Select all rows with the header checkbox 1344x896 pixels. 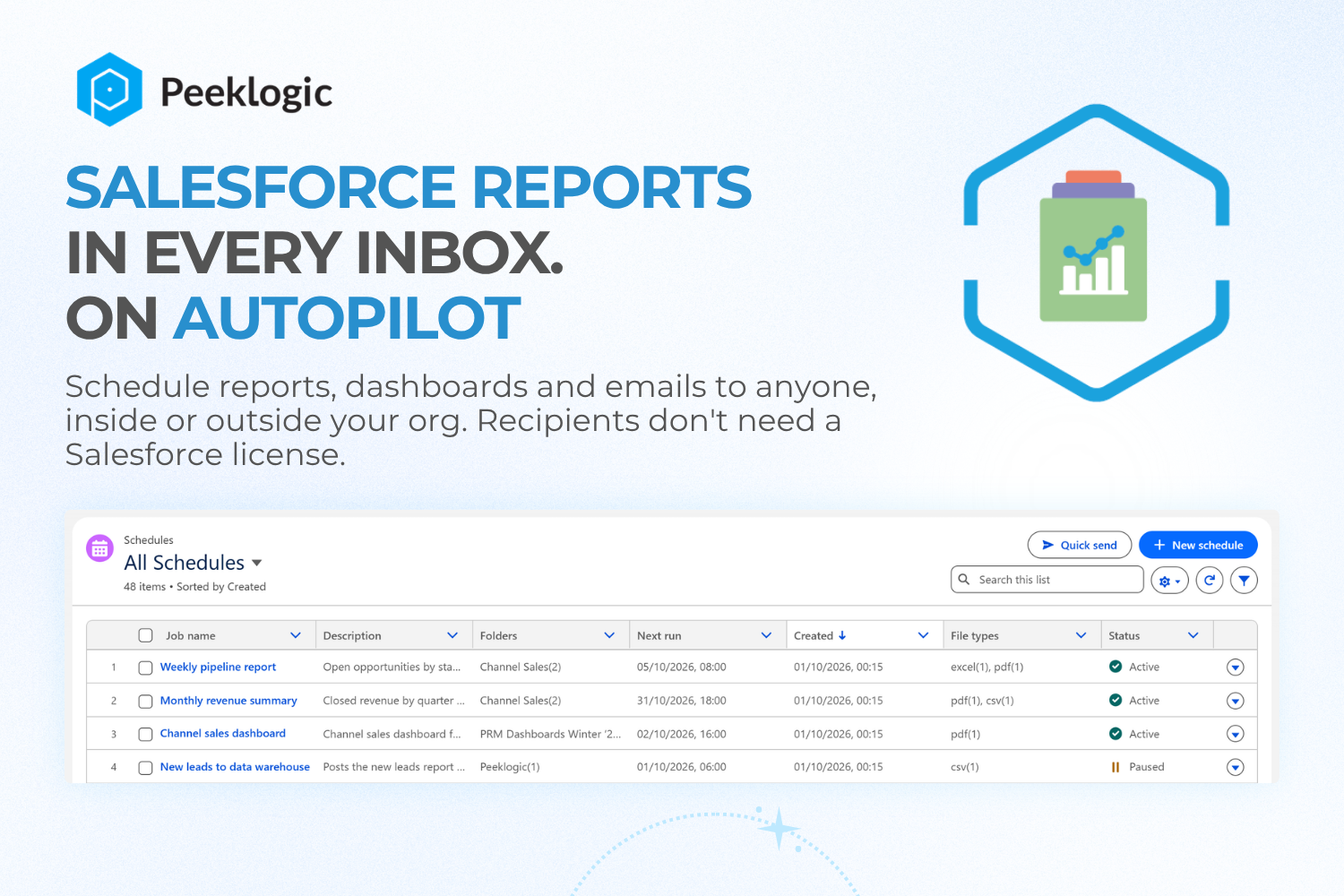pyautogui.click(x=145, y=635)
